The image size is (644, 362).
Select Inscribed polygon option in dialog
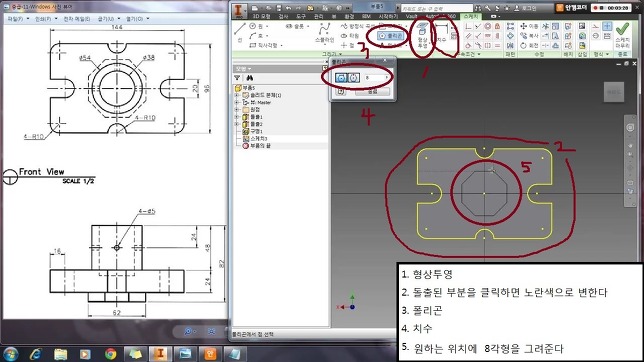coord(341,78)
